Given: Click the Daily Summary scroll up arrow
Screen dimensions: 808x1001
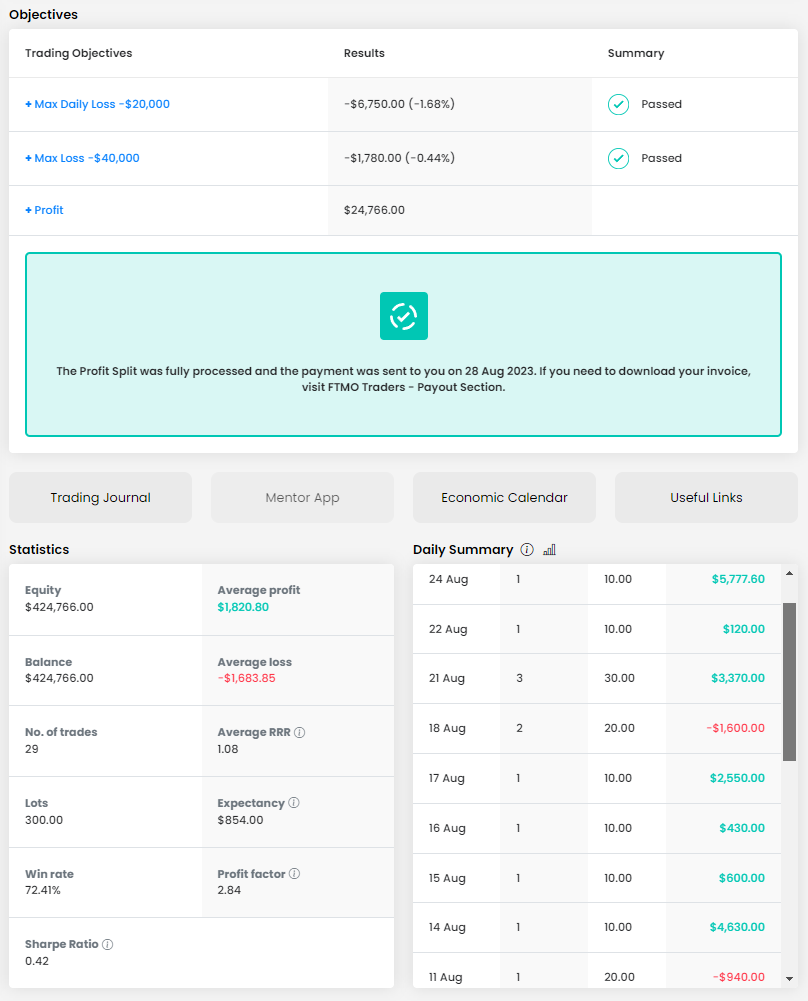Looking at the screenshot, I should coord(789,573).
